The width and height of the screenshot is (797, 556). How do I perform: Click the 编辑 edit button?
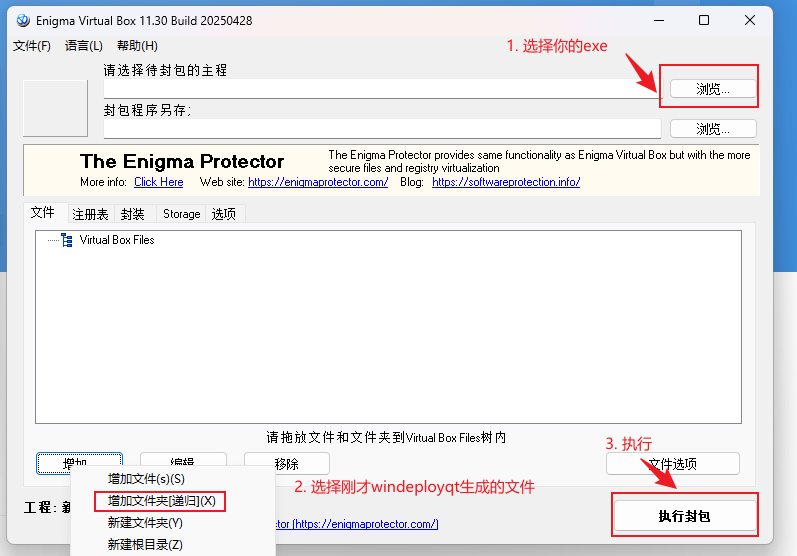[x=183, y=459]
